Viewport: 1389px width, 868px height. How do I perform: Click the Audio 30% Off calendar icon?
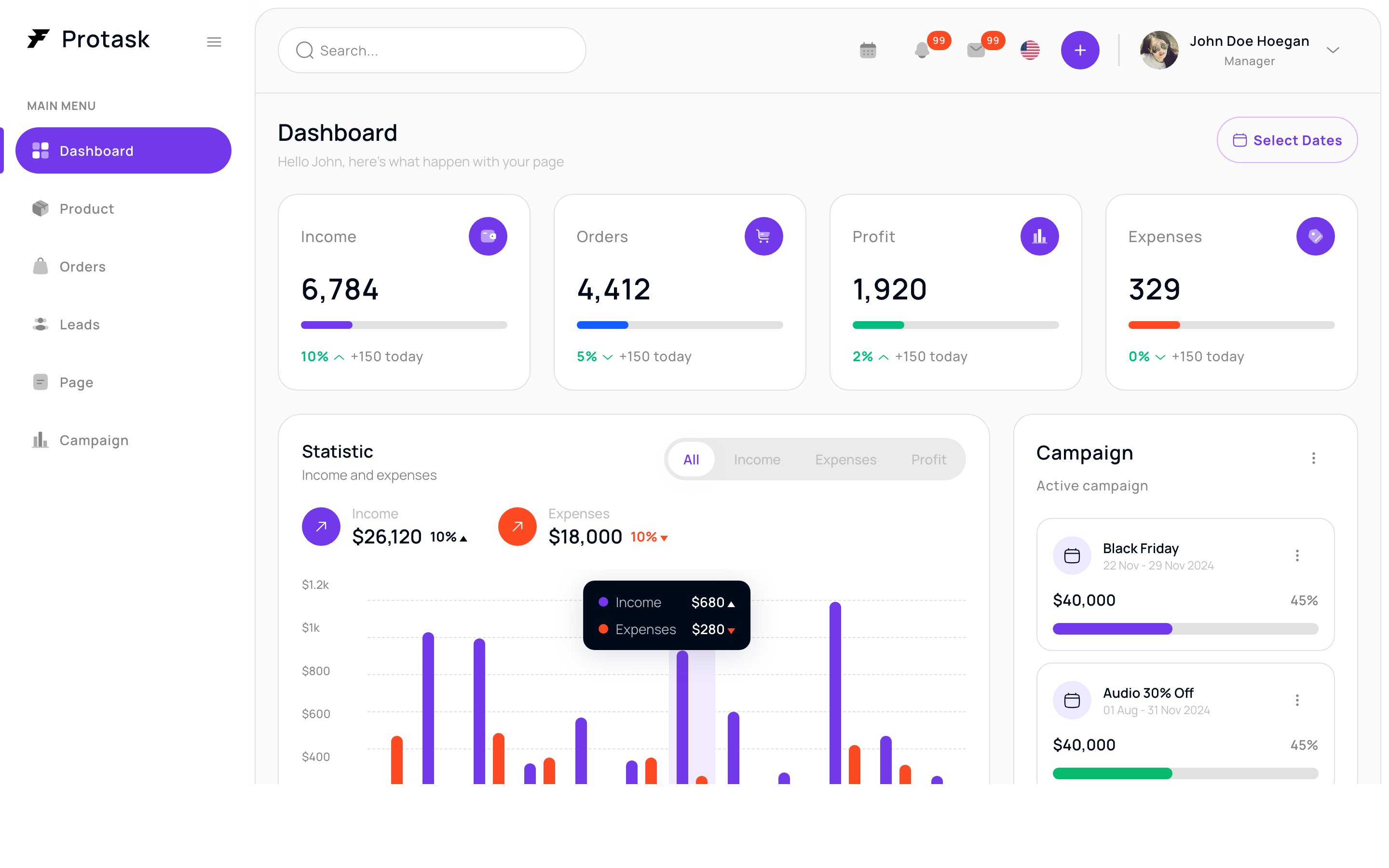click(1072, 700)
